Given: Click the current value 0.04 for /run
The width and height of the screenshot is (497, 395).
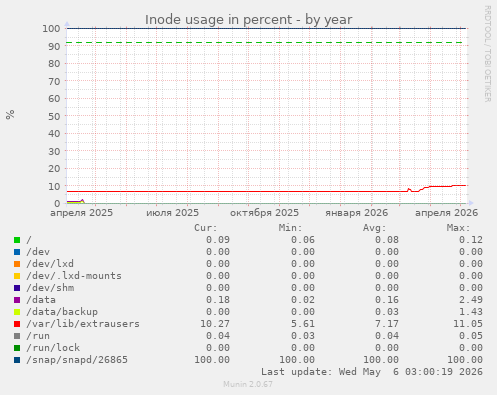Looking at the screenshot, I should [x=218, y=336].
